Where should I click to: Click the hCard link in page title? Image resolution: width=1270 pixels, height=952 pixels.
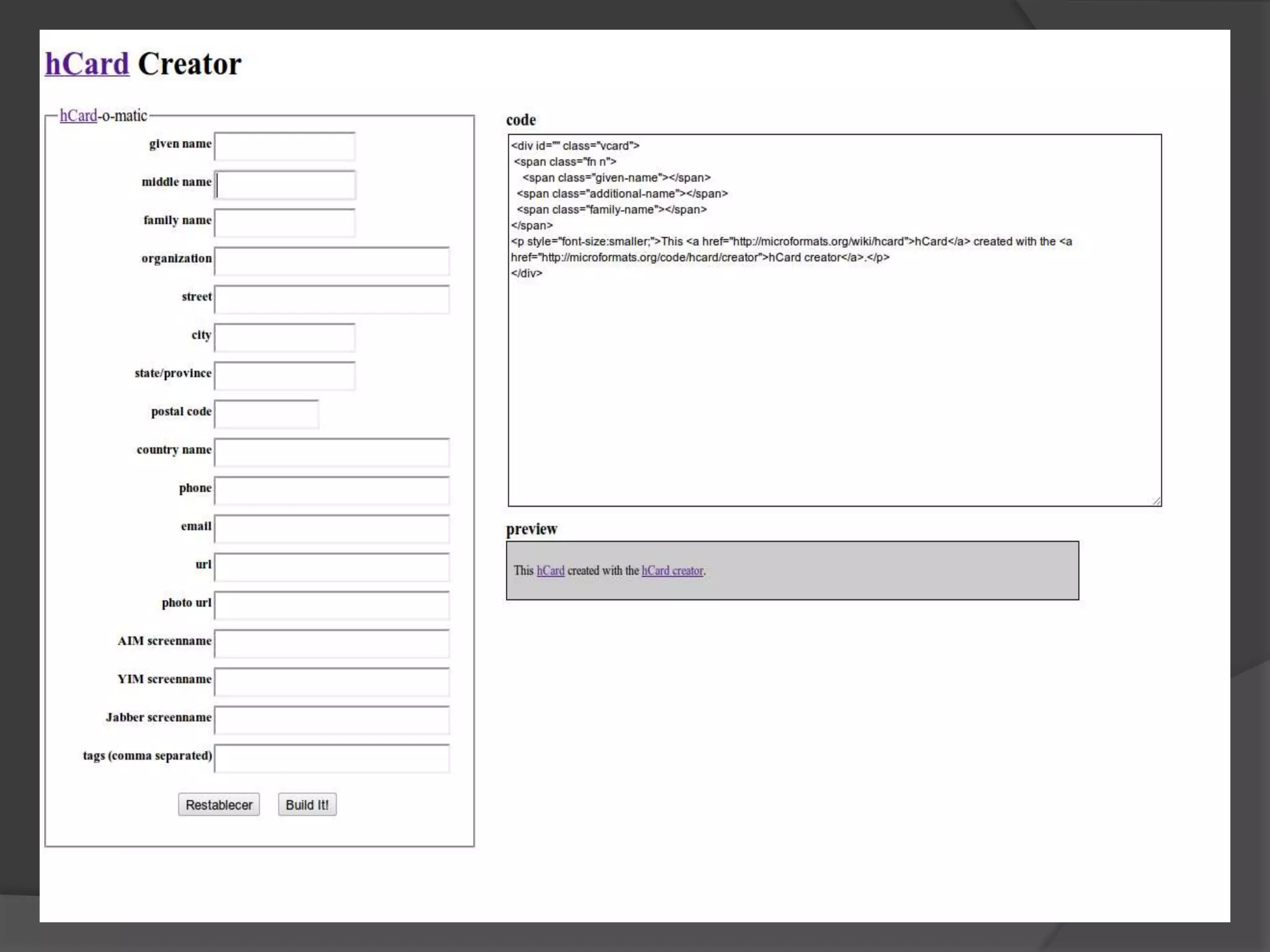point(87,64)
